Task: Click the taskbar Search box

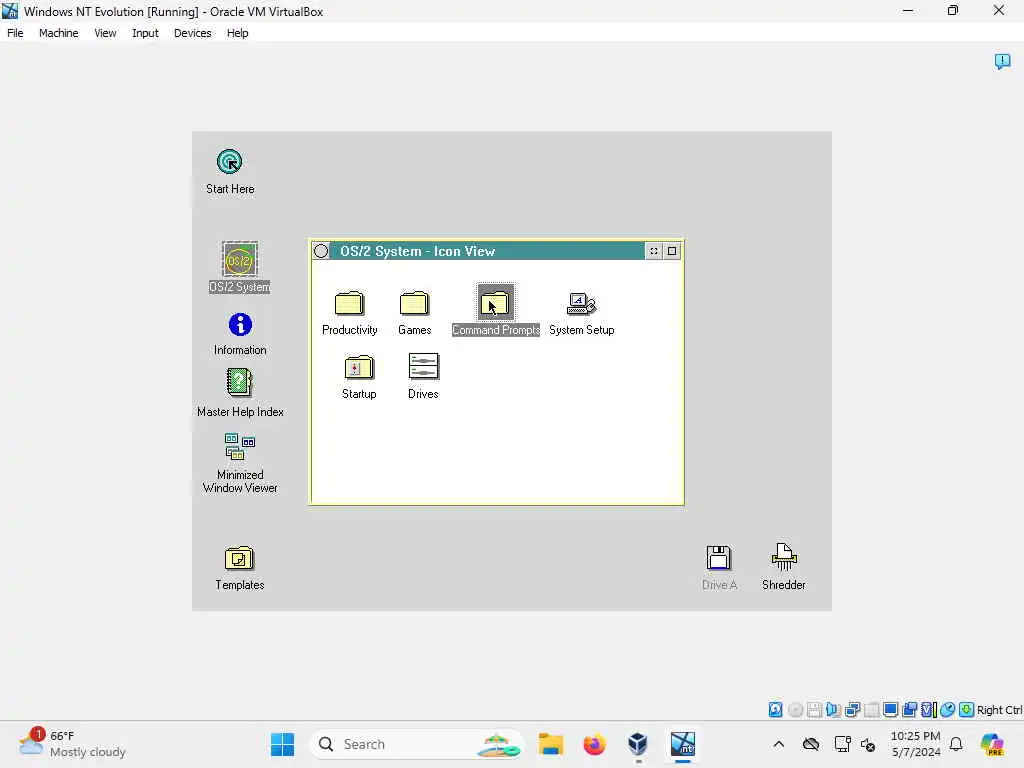Action: click(417, 744)
